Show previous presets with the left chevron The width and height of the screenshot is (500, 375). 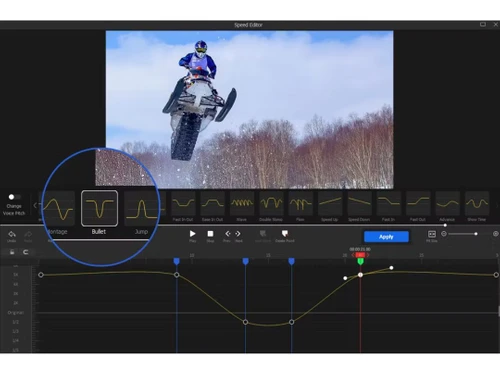pyautogui.click(x=35, y=205)
